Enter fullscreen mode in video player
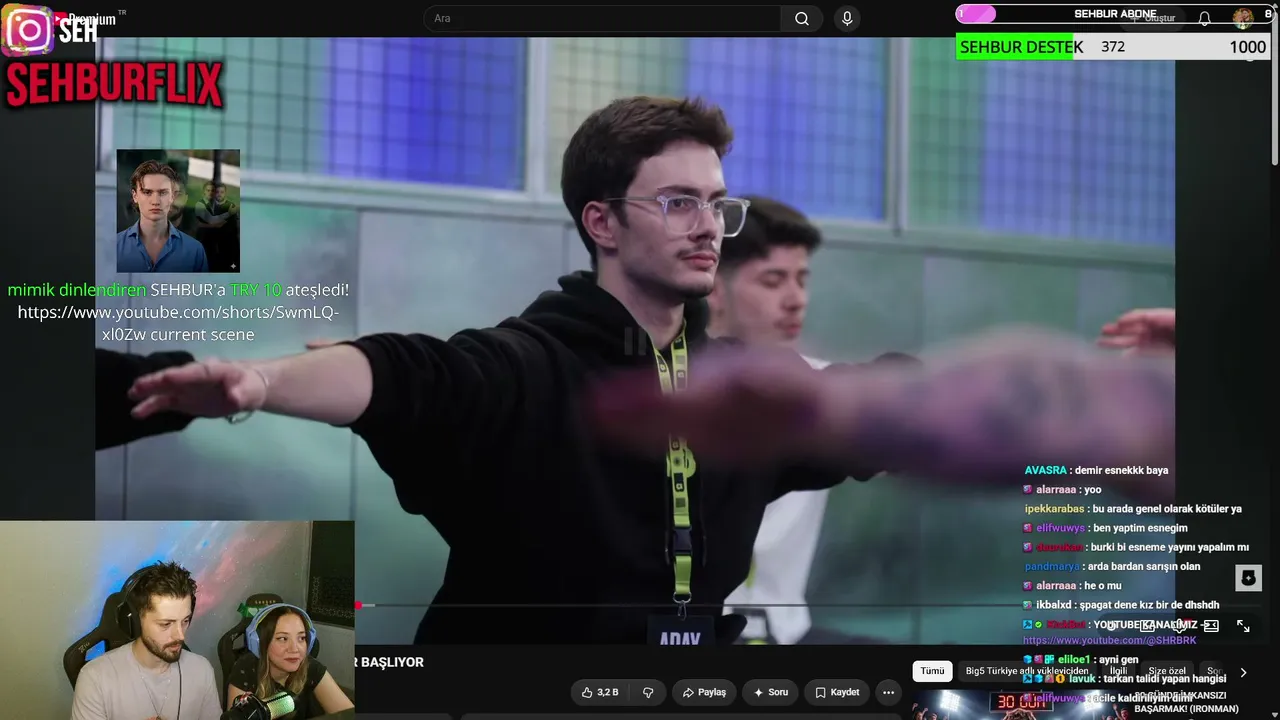The height and width of the screenshot is (720, 1280). tap(1243, 626)
